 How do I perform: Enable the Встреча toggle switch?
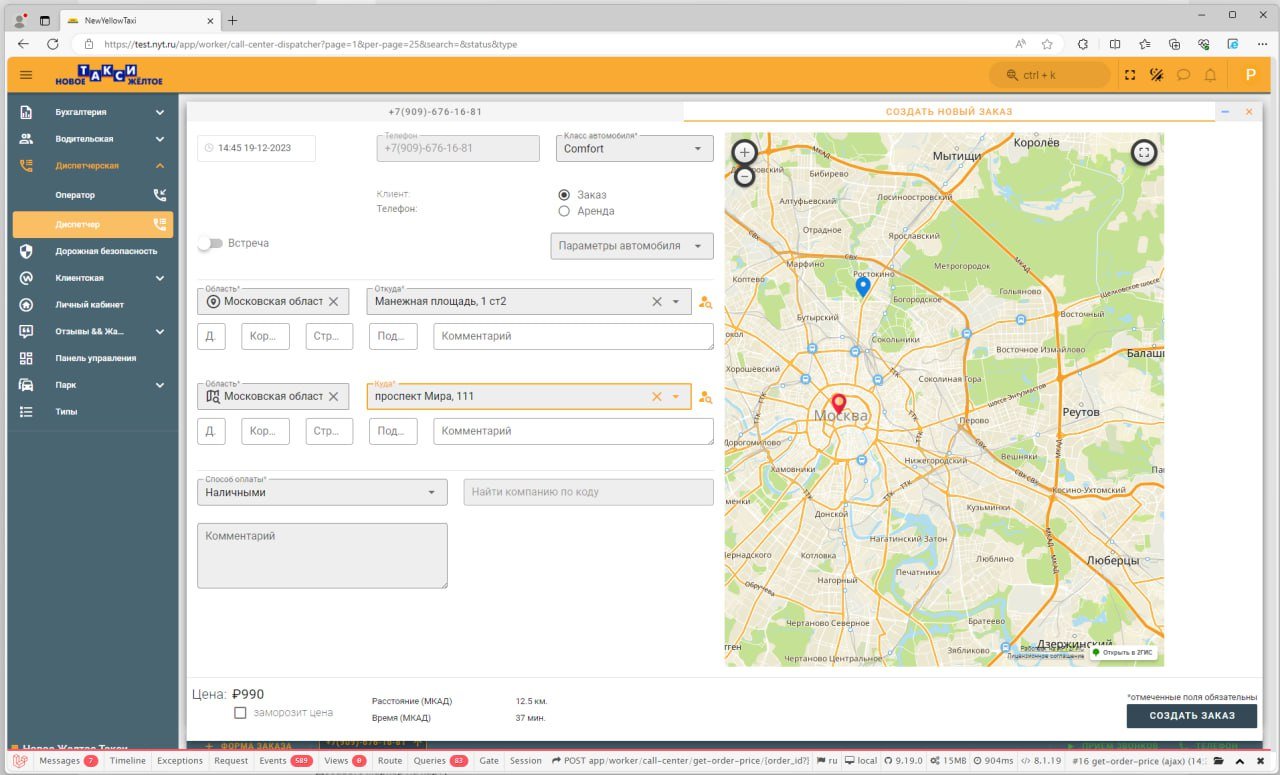209,243
